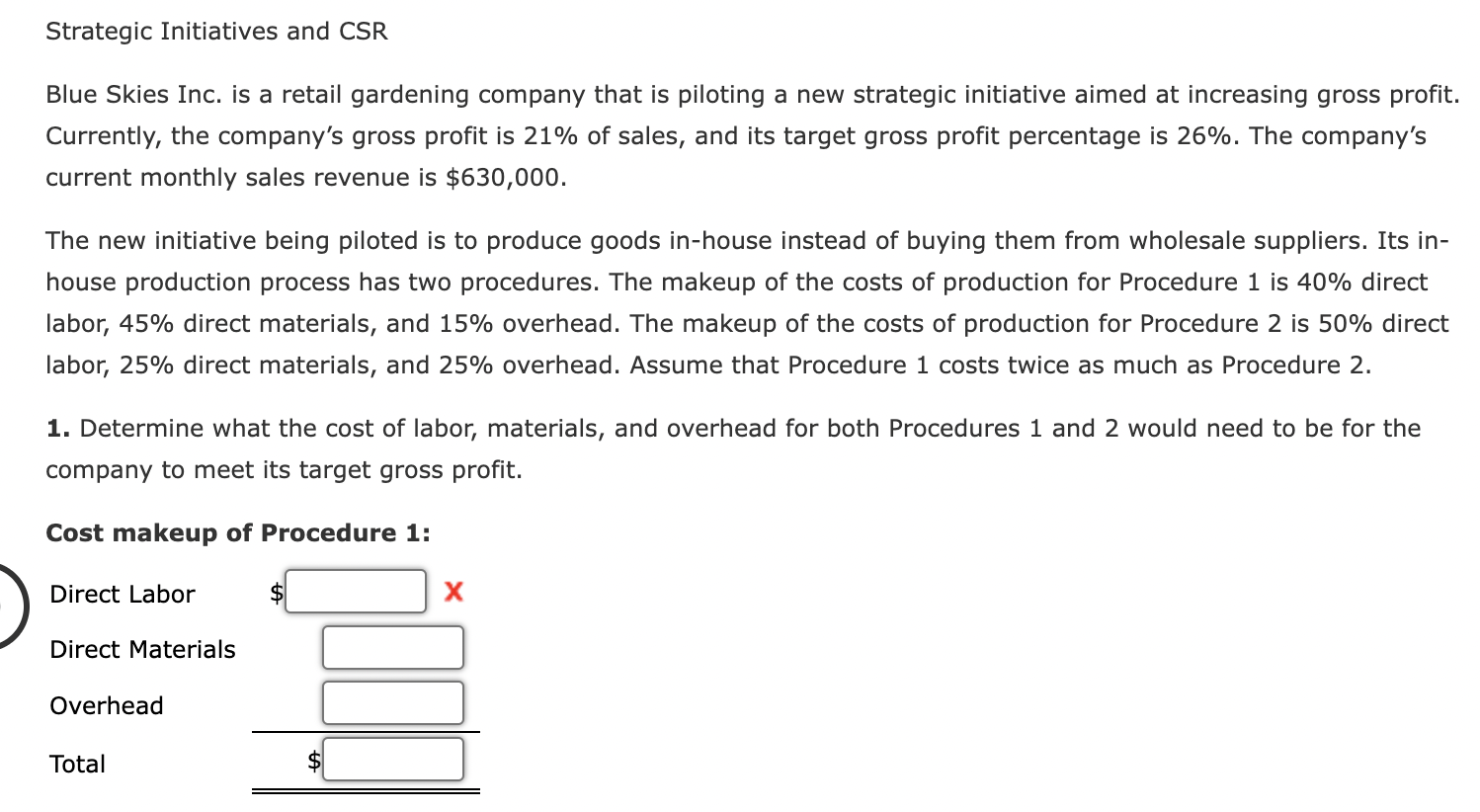1480x812 pixels.
Task: Click the $630,000 monthly sales revenue figure
Action: 502,178
